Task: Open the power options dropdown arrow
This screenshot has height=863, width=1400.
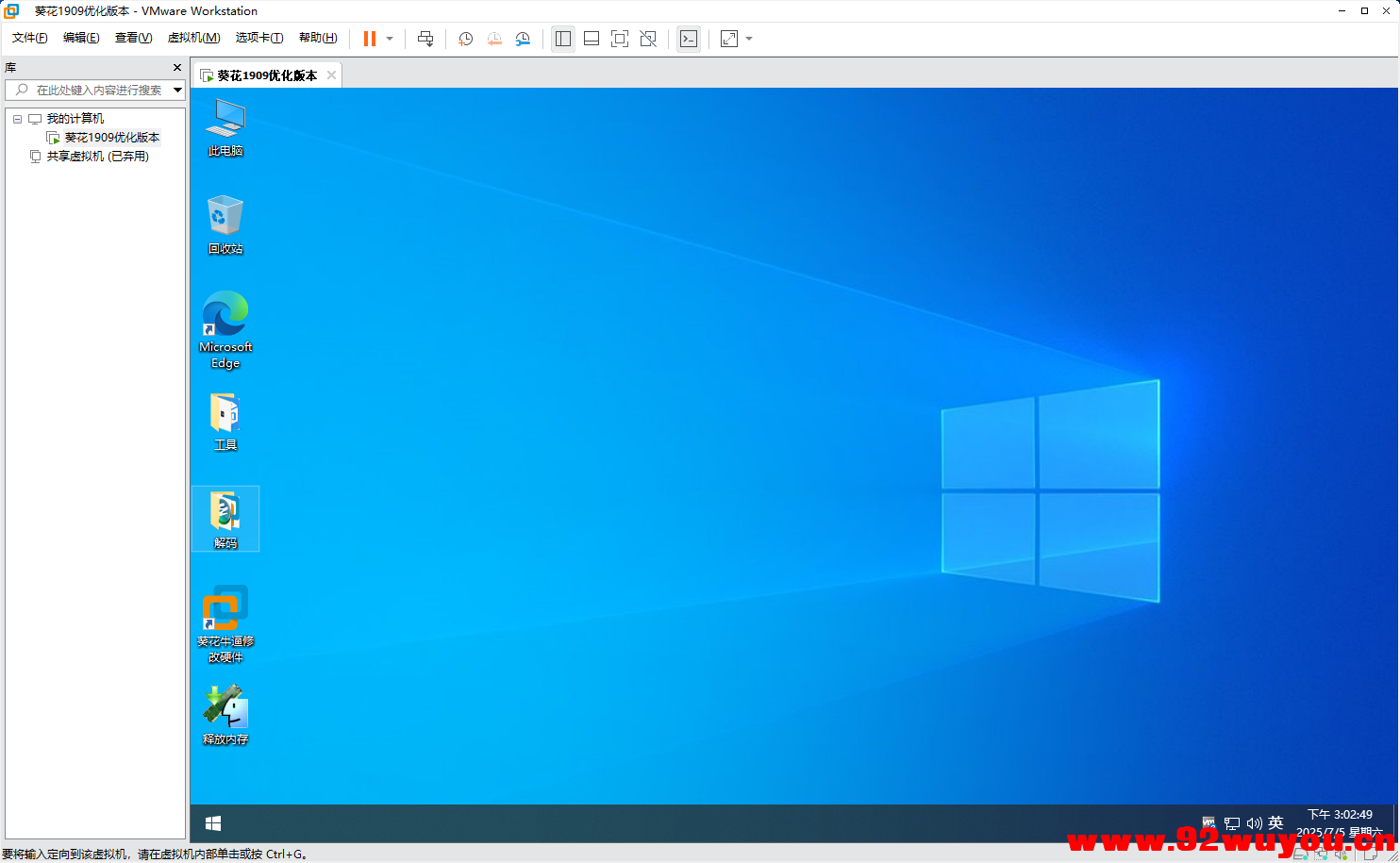Action: 390,39
